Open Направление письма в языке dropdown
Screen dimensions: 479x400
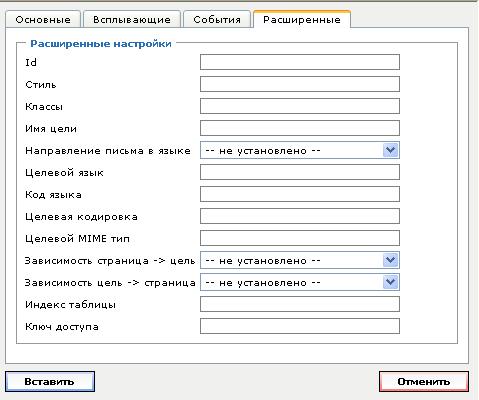click(x=300, y=150)
